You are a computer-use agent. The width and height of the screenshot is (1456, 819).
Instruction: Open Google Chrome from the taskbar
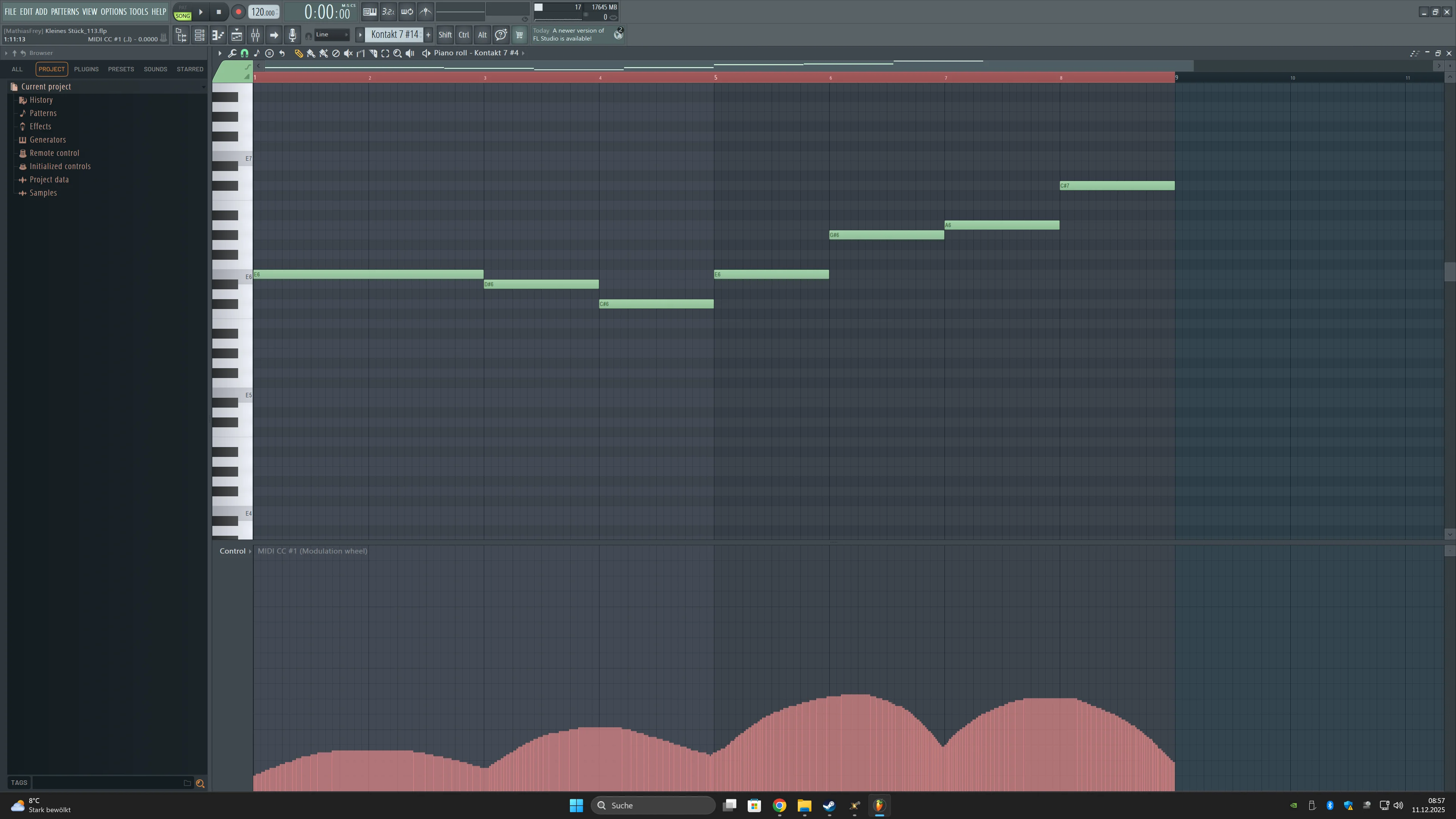(780, 805)
